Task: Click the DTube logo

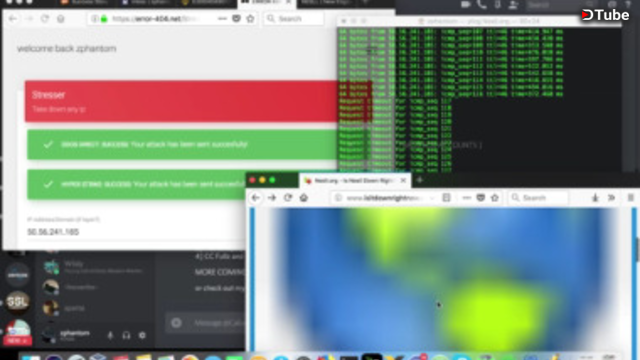Action: [605, 15]
